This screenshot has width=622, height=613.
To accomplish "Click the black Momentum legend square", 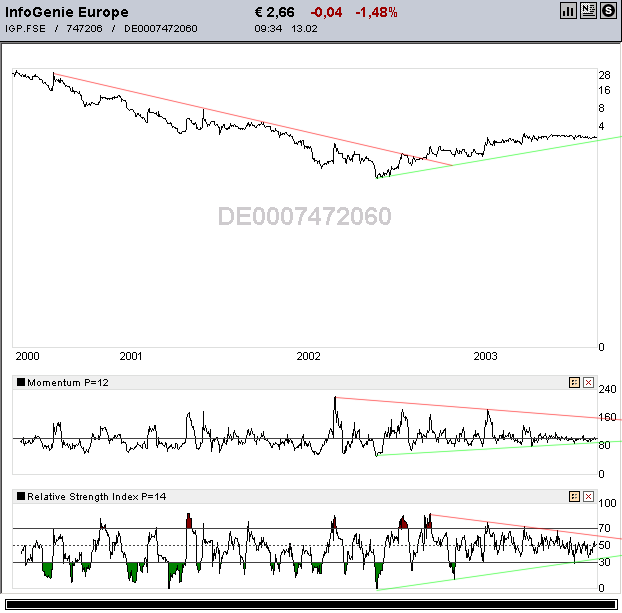I will pyautogui.click(x=21, y=382).
